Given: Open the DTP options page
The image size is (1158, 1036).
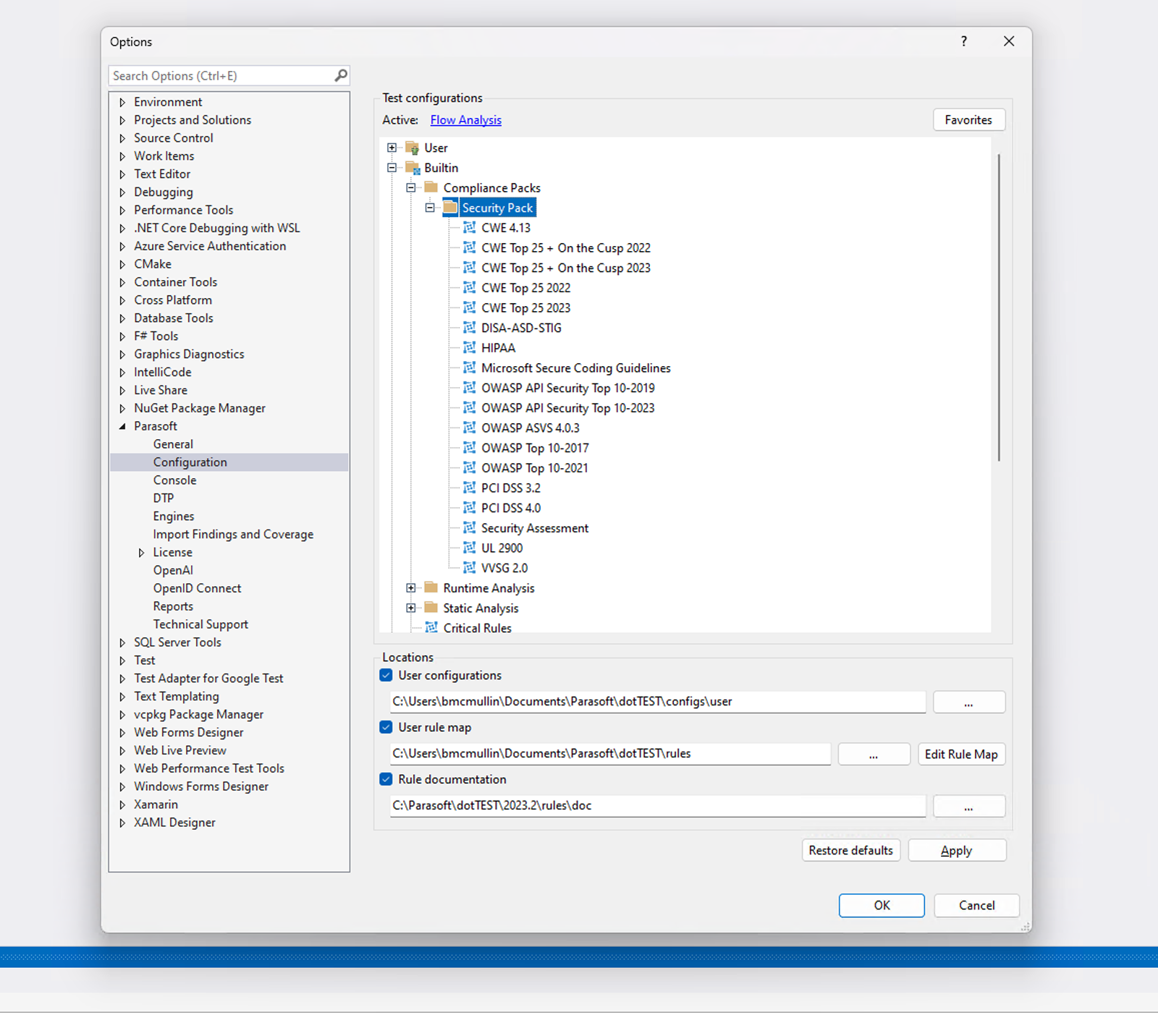Looking at the screenshot, I should click(x=163, y=498).
